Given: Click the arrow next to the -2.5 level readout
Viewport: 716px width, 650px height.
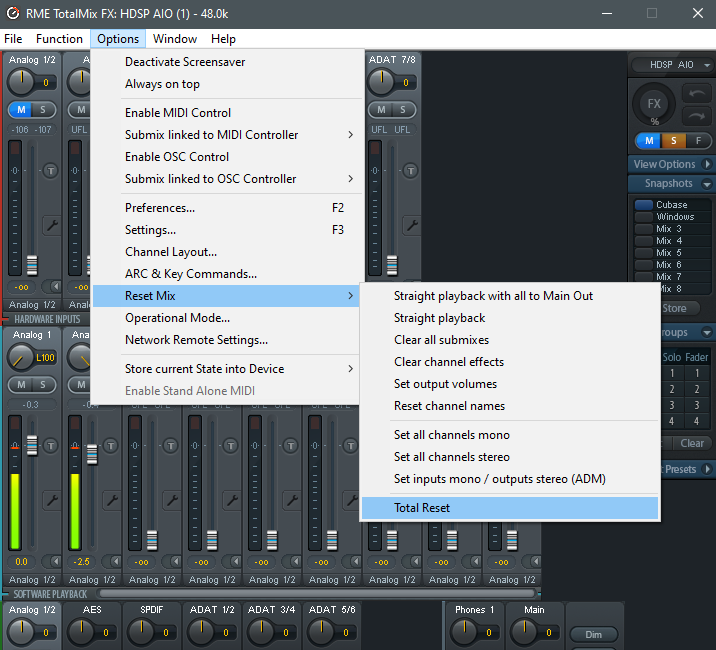Looking at the screenshot, I should [x=111, y=561].
